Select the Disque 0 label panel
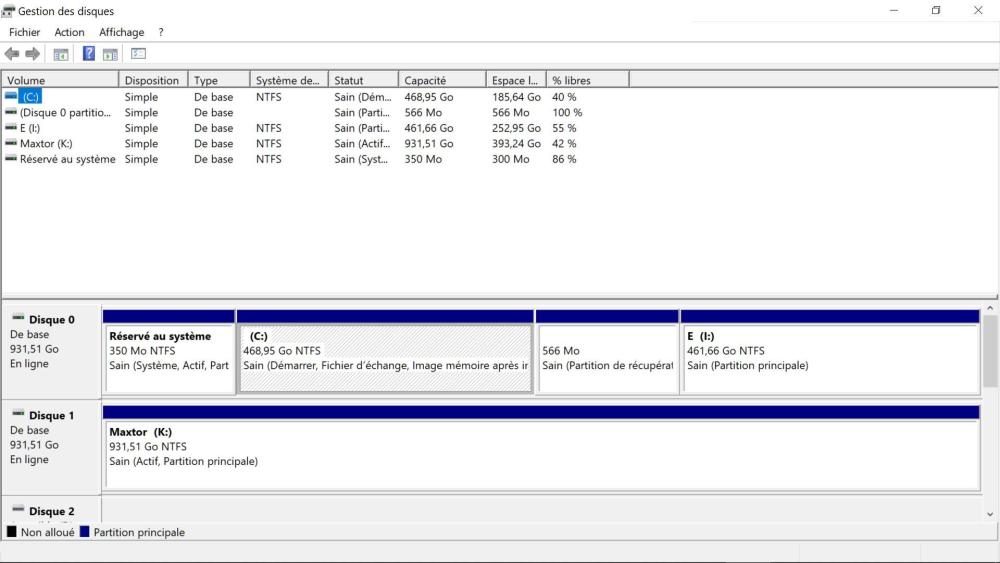Screen dimensions: 1000x563 click(52, 352)
